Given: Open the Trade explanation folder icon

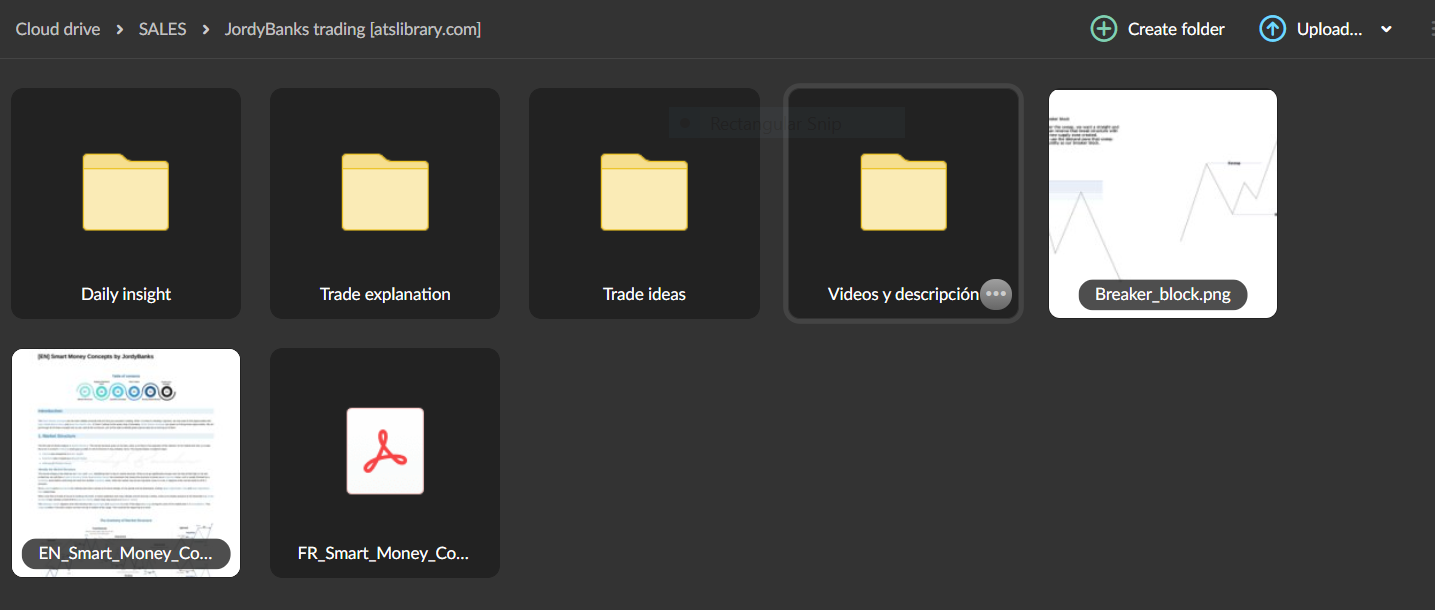Looking at the screenshot, I should tap(384, 192).
